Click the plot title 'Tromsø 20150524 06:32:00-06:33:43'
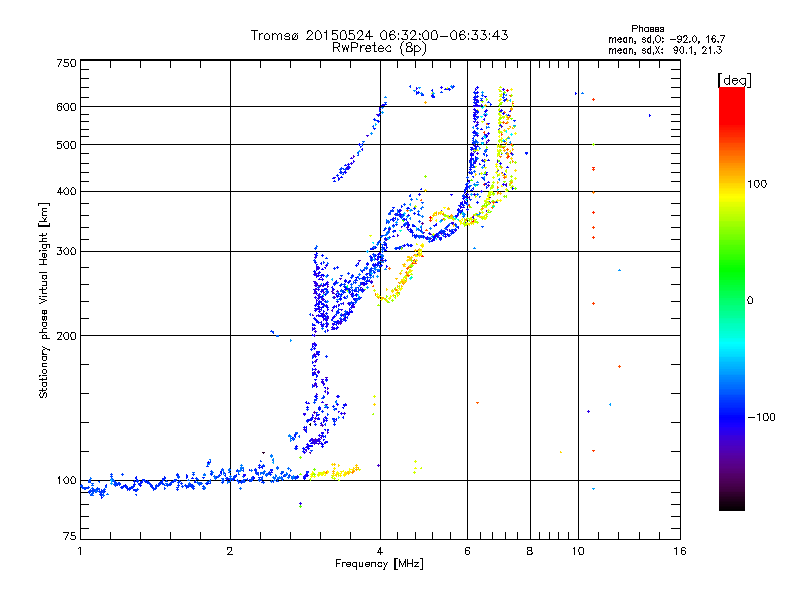 [379, 35]
